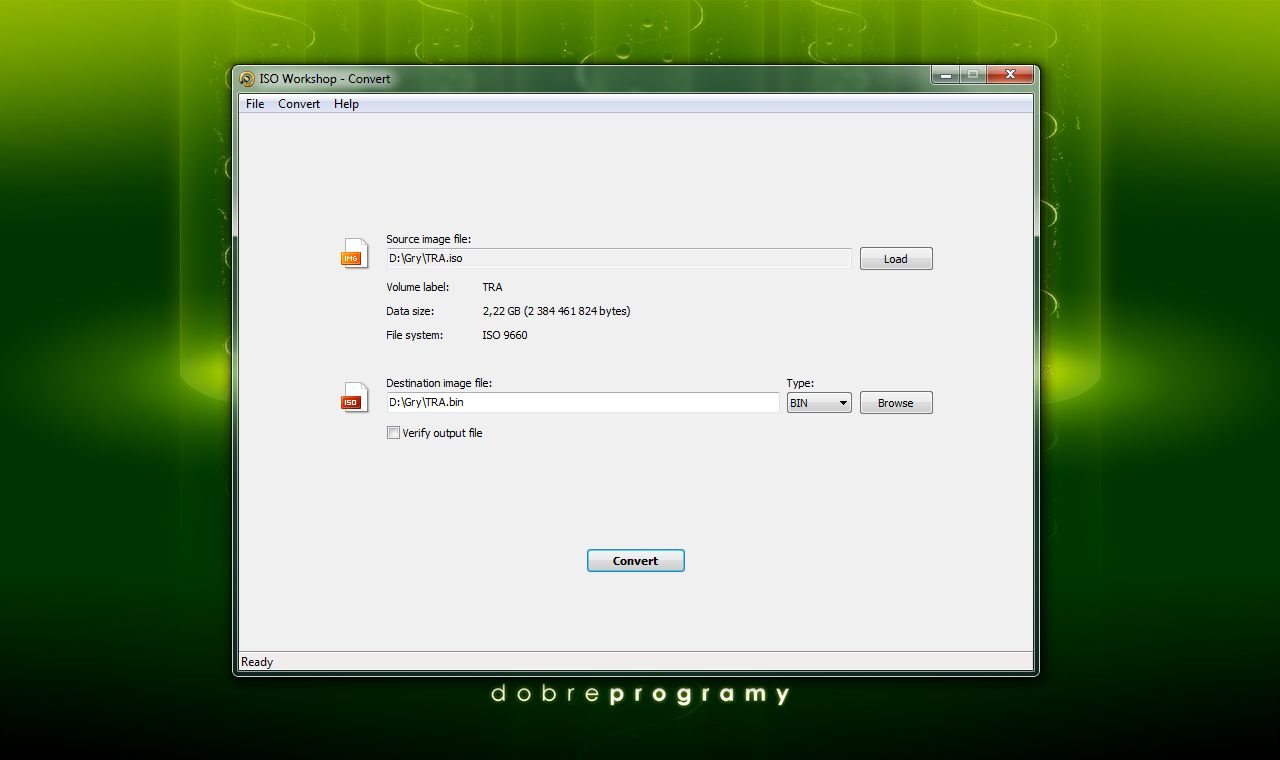Click the Ready status bar text
The width and height of the screenshot is (1280, 760).
point(257,662)
